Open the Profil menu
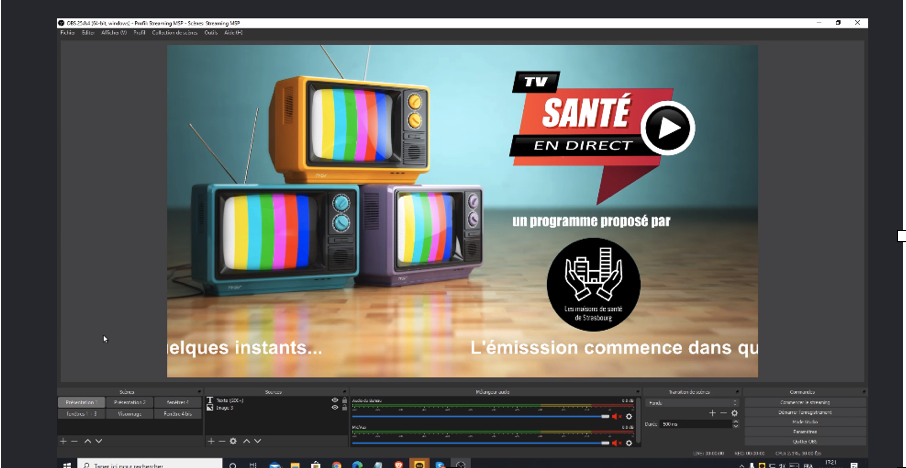This screenshot has height=468, width=906. click(139, 33)
